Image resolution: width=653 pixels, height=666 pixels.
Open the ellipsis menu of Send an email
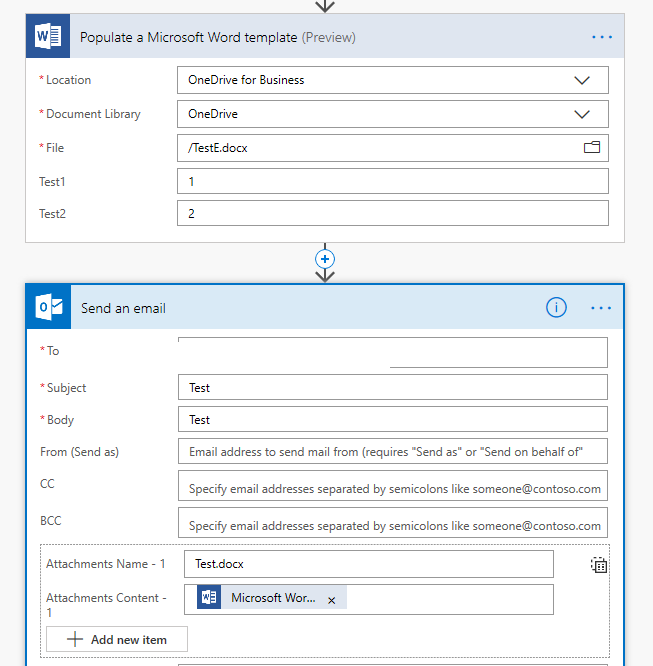[601, 308]
